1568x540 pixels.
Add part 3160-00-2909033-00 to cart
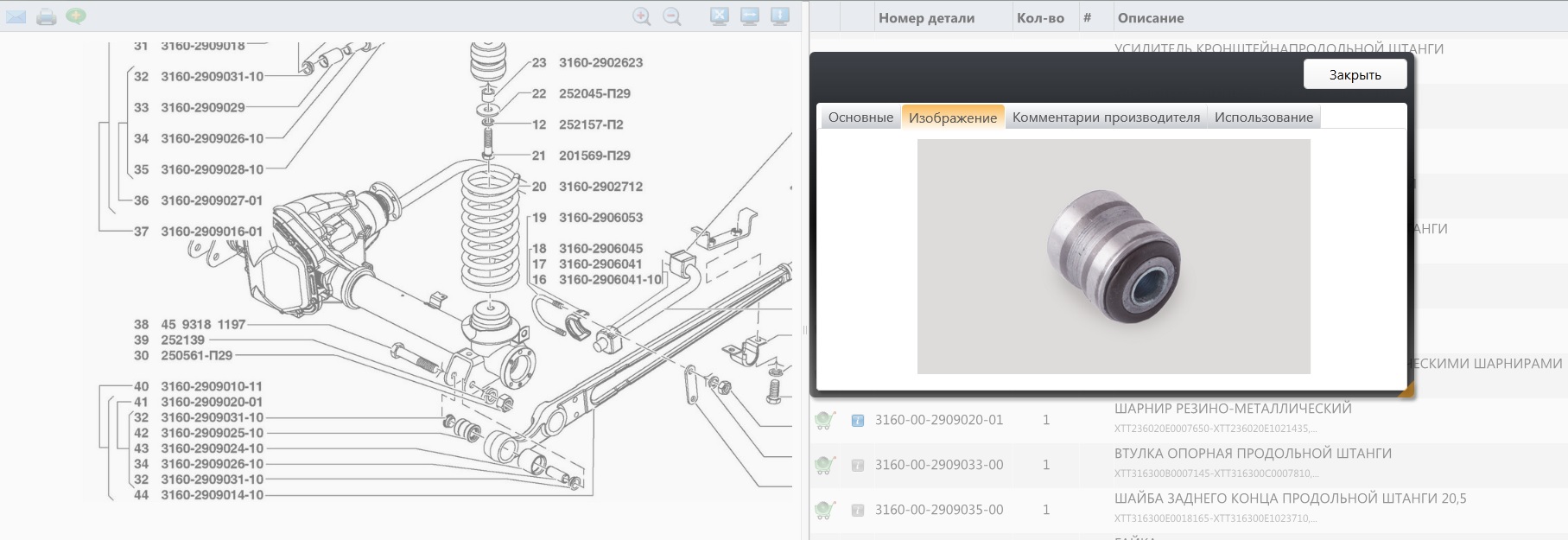[x=825, y=465]
